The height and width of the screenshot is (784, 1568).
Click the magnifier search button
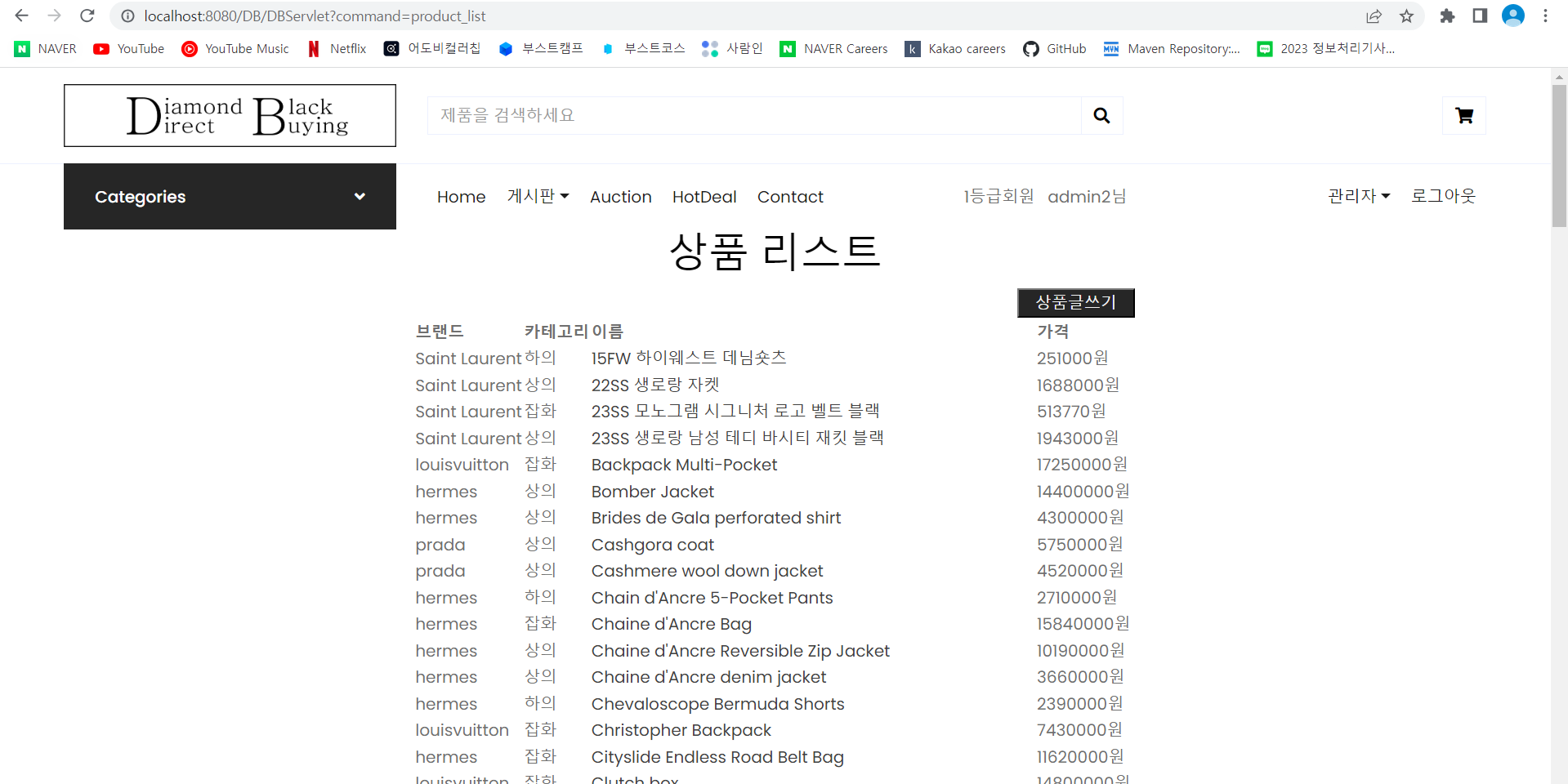pos(1101,115)
